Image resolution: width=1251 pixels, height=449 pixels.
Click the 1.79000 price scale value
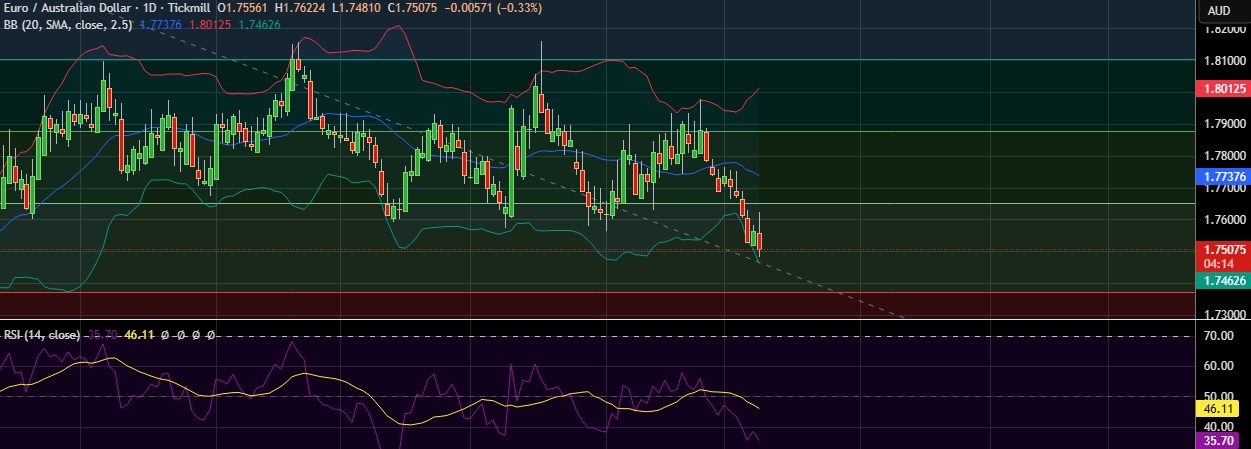(x=1225, y=125)
